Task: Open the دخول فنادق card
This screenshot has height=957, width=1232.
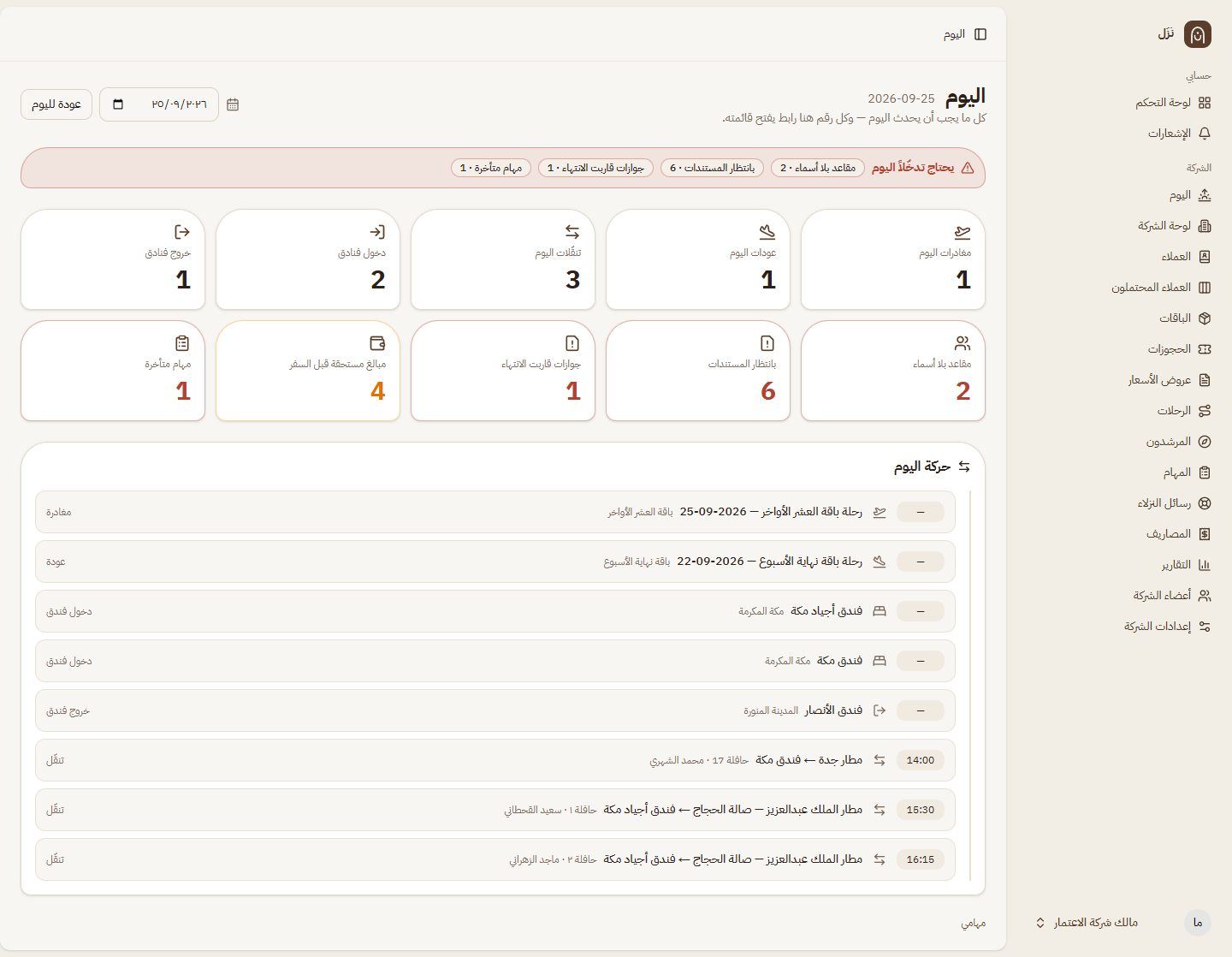Action: (308, 259)
